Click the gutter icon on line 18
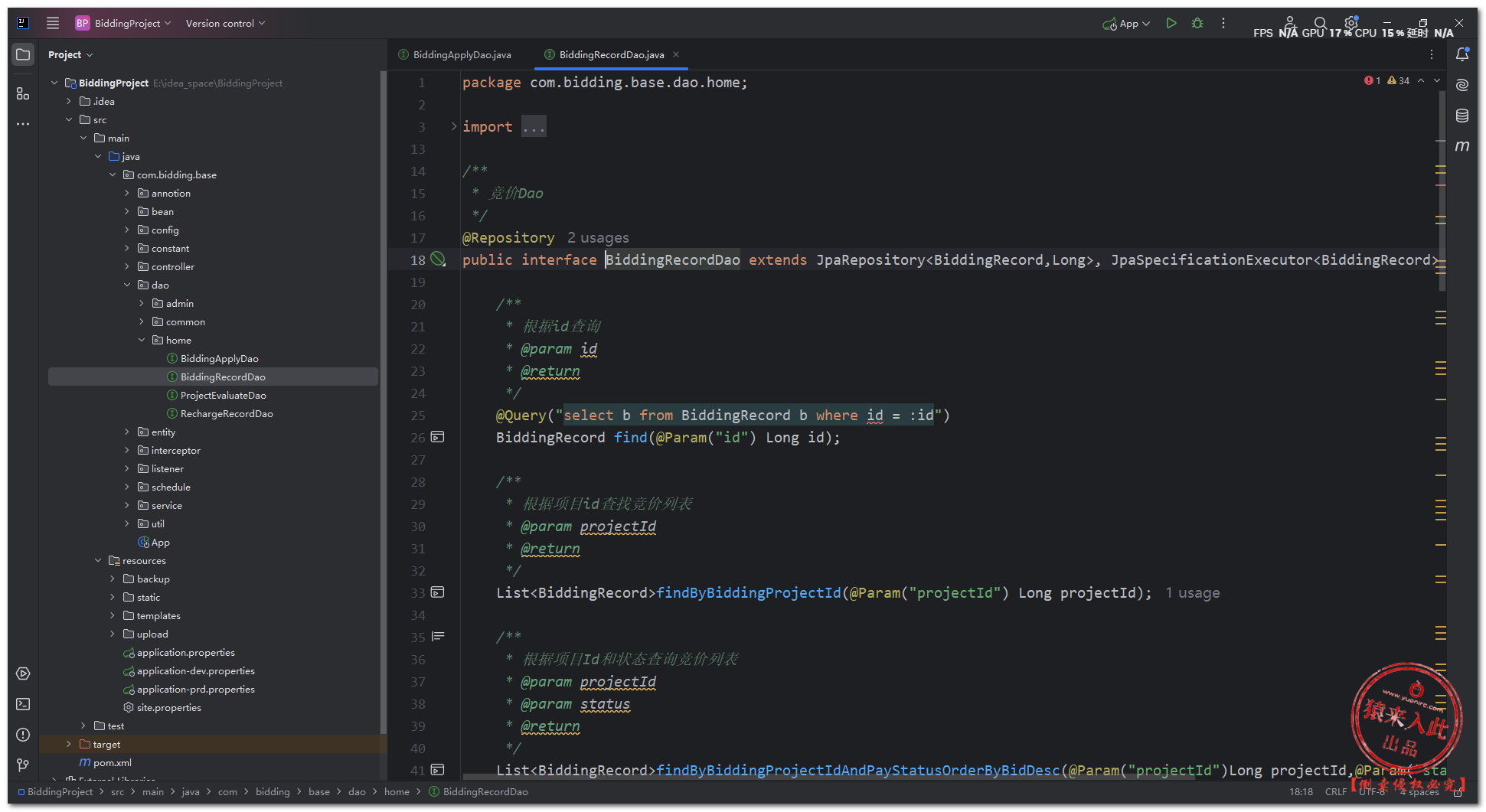Screen dimensions: 1486x812 point(438,259)
